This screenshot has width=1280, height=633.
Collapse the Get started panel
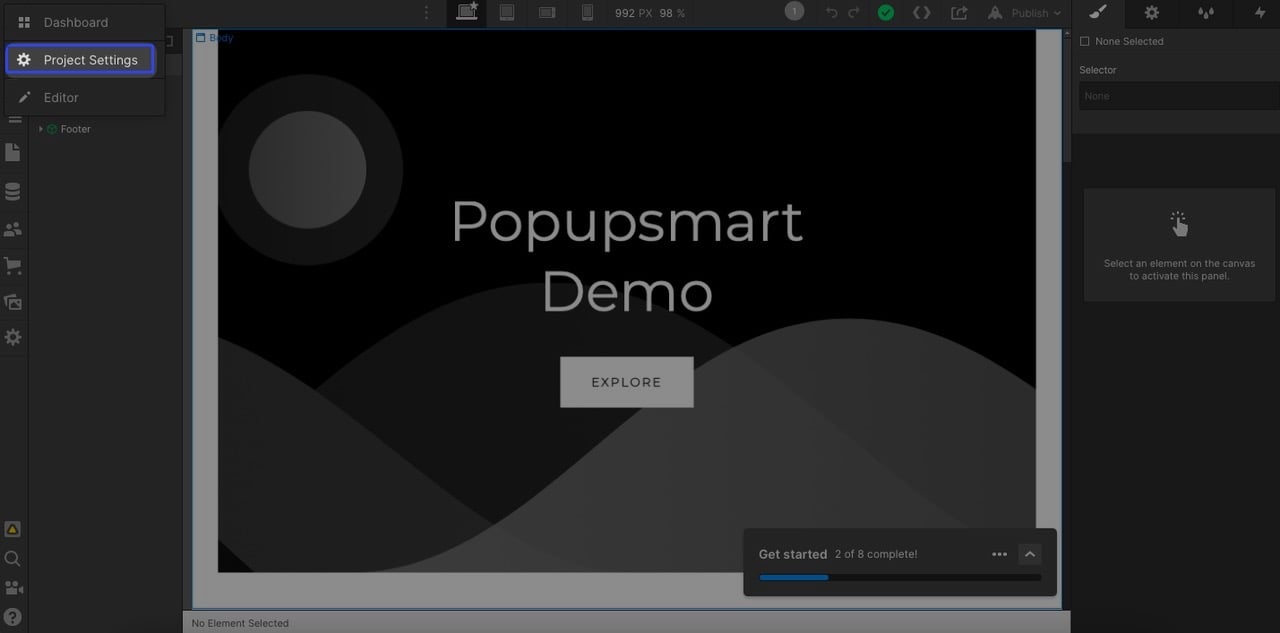tap(1030, 554)
